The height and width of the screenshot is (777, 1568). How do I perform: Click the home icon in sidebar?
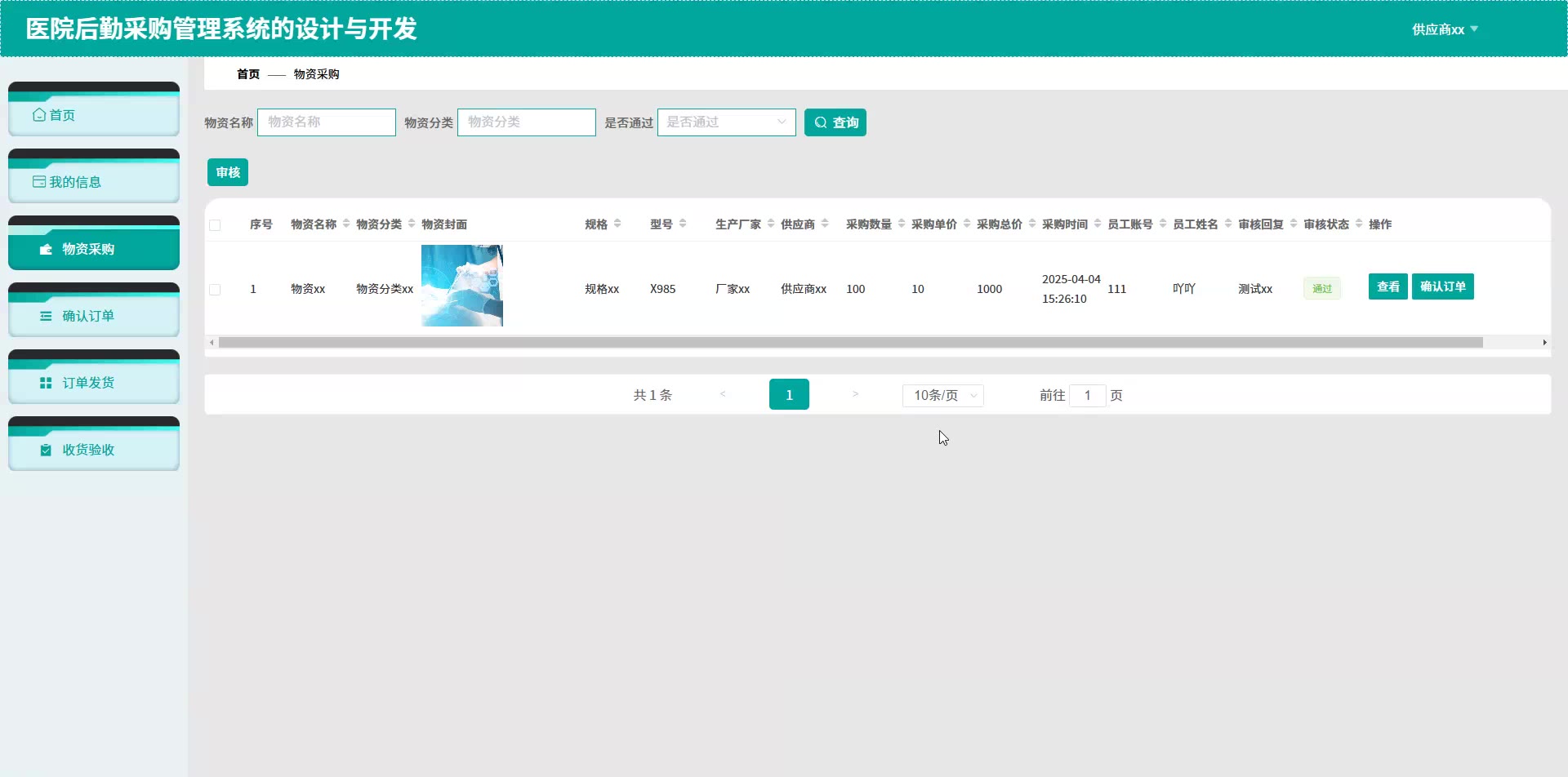39,115
